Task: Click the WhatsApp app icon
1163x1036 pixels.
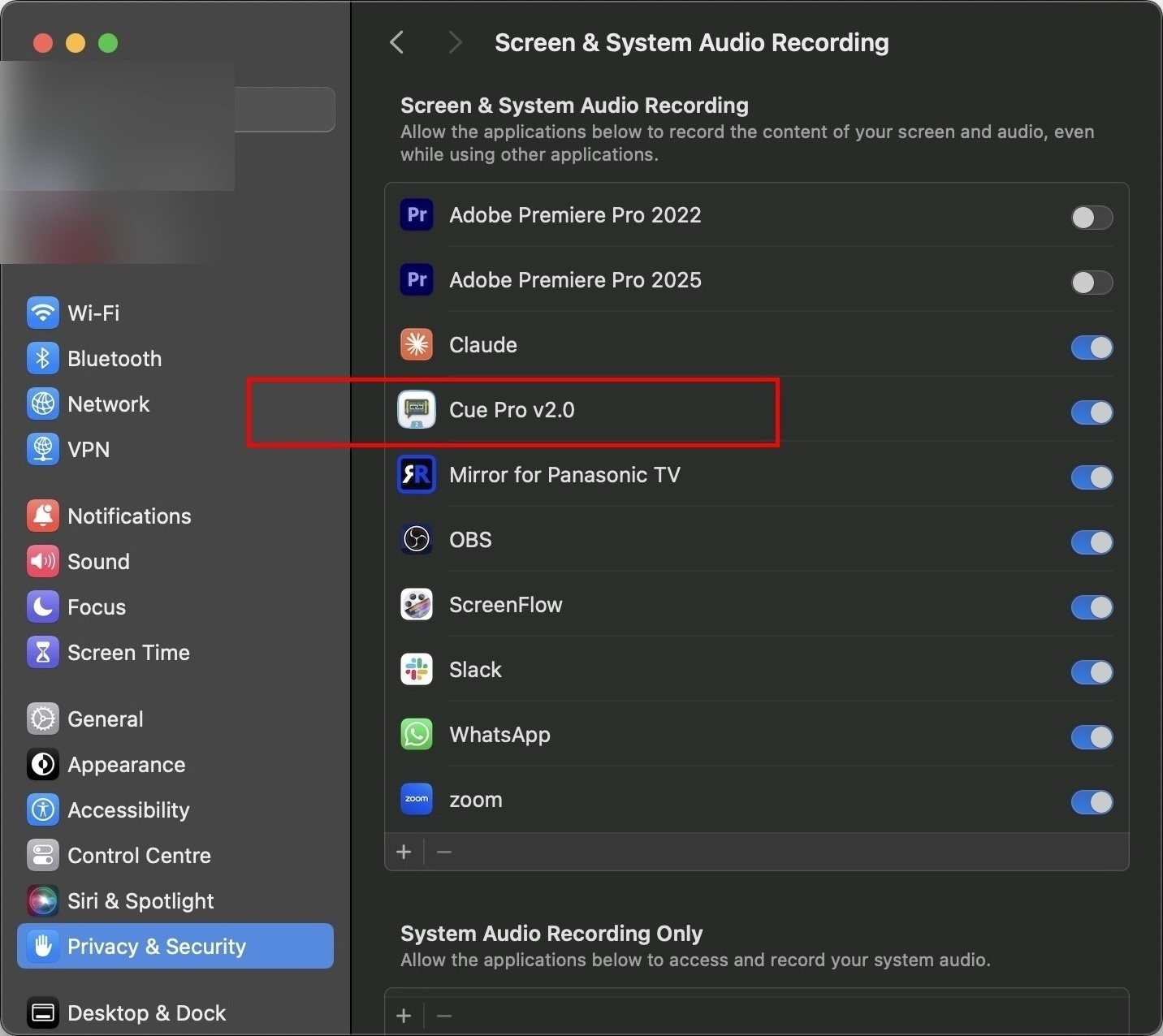Action: coord(417,735)
